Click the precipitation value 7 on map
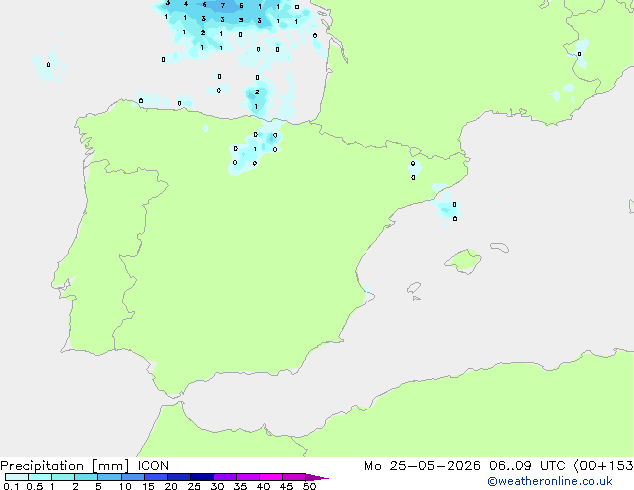 [223, 6]
